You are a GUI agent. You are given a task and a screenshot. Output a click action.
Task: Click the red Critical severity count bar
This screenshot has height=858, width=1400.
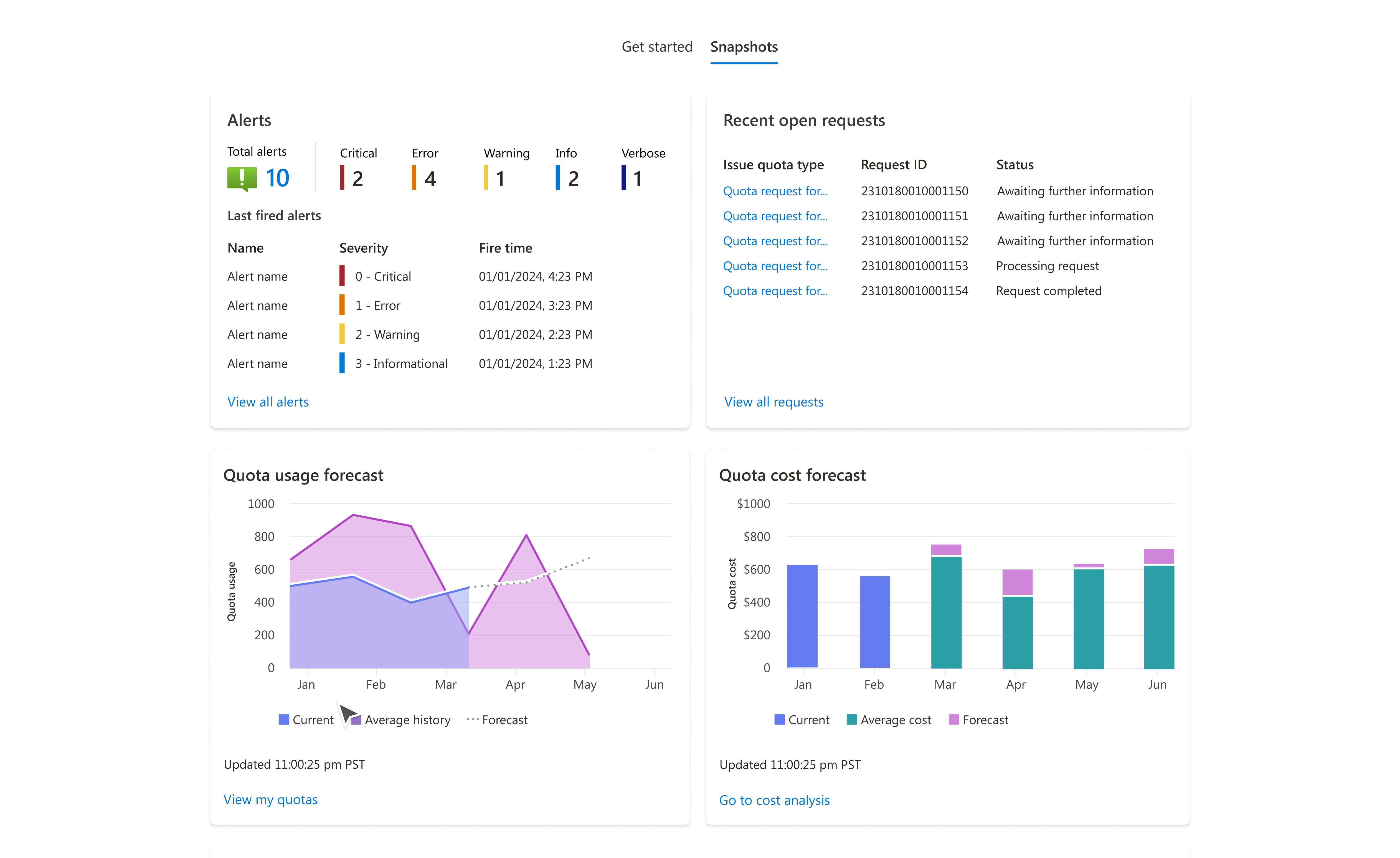coord(342,177)
